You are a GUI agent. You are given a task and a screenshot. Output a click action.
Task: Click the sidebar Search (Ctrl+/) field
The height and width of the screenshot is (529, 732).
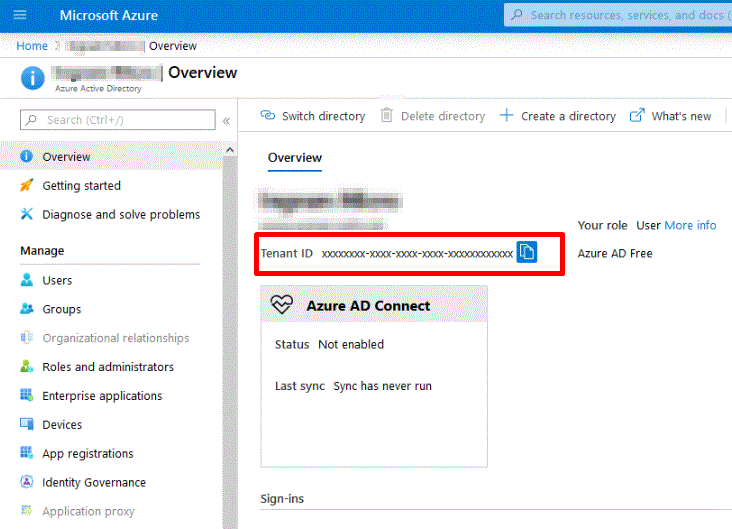pos(118,120)
